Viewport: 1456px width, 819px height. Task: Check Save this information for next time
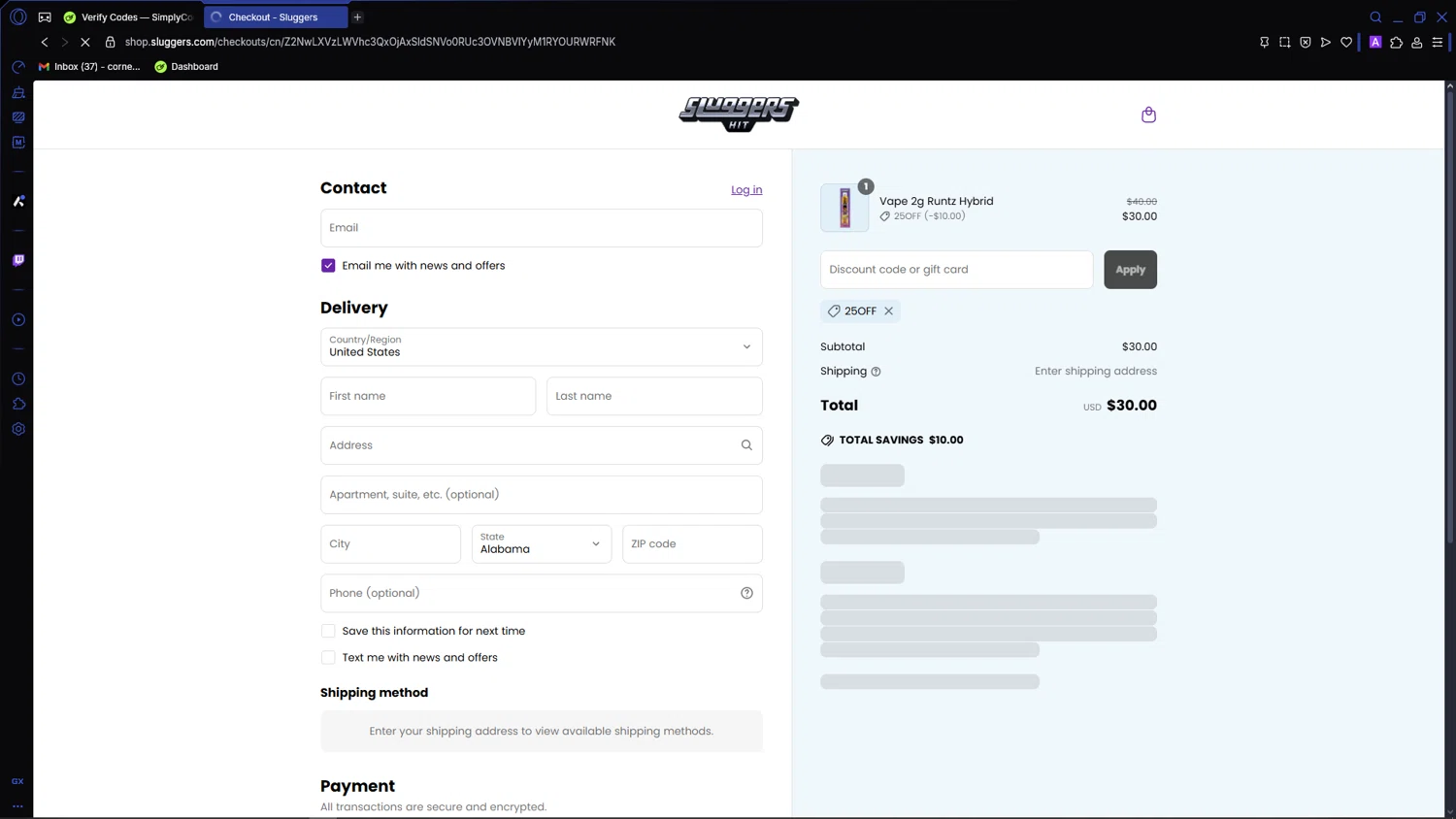coord(328,631)
